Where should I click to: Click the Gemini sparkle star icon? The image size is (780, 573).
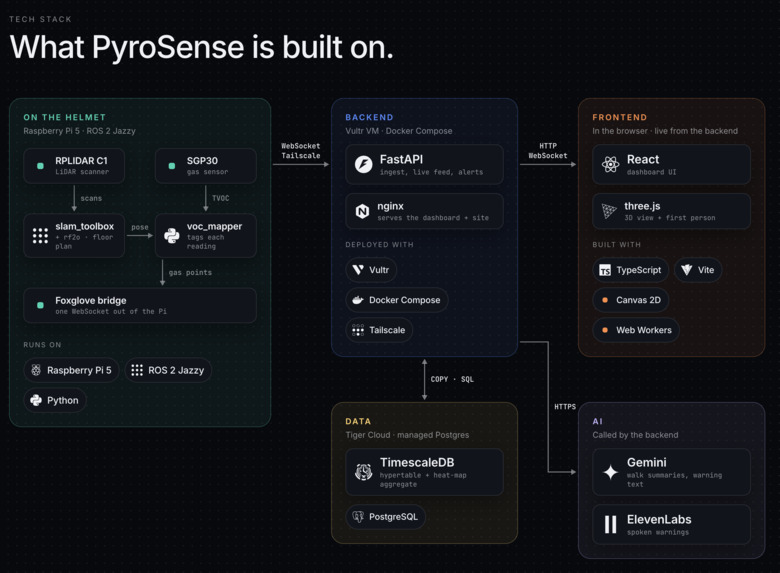point(610,472)
